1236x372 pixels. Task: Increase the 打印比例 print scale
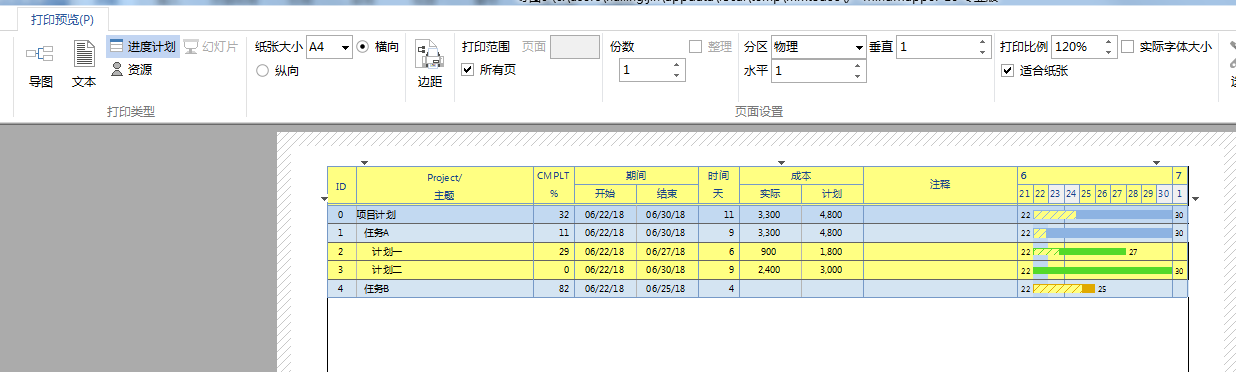tap(1108, 41)
